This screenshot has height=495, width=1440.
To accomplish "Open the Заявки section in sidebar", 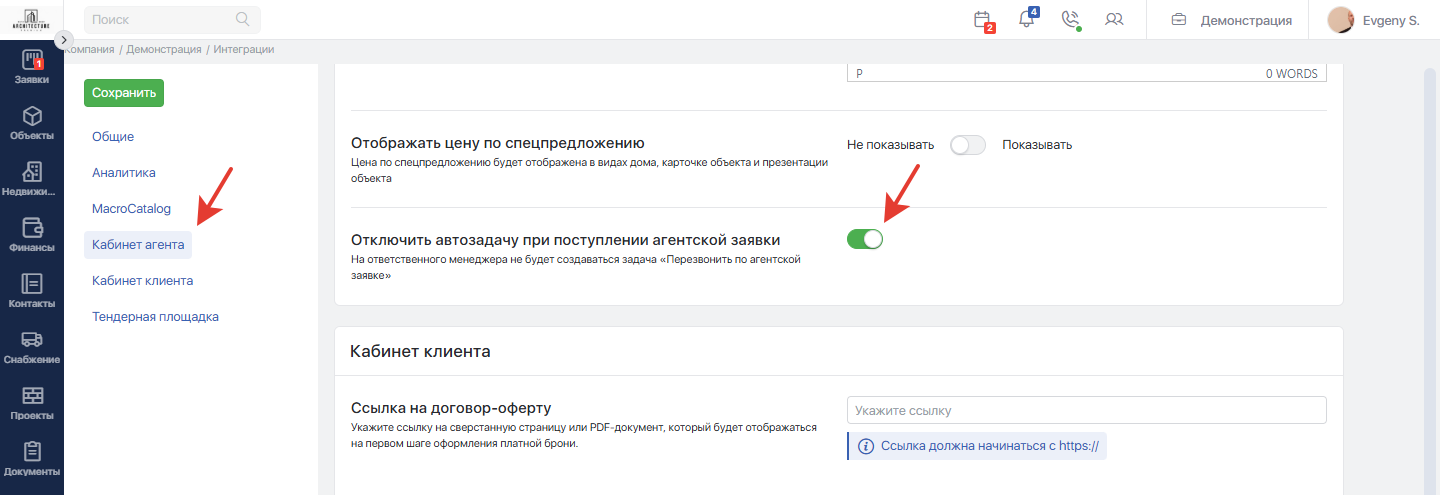I will point(31,68).
